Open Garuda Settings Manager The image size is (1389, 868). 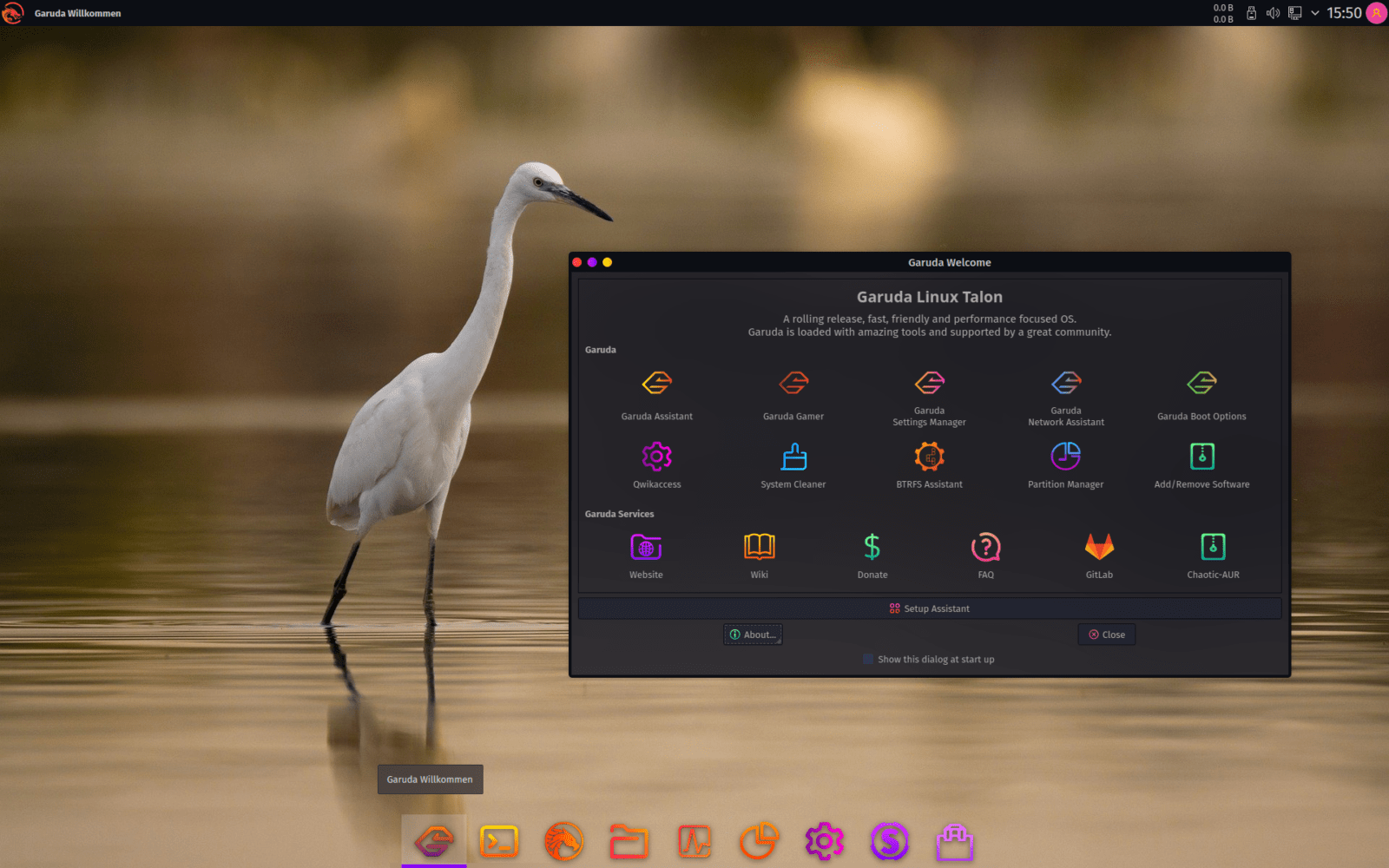pos(929,398)
